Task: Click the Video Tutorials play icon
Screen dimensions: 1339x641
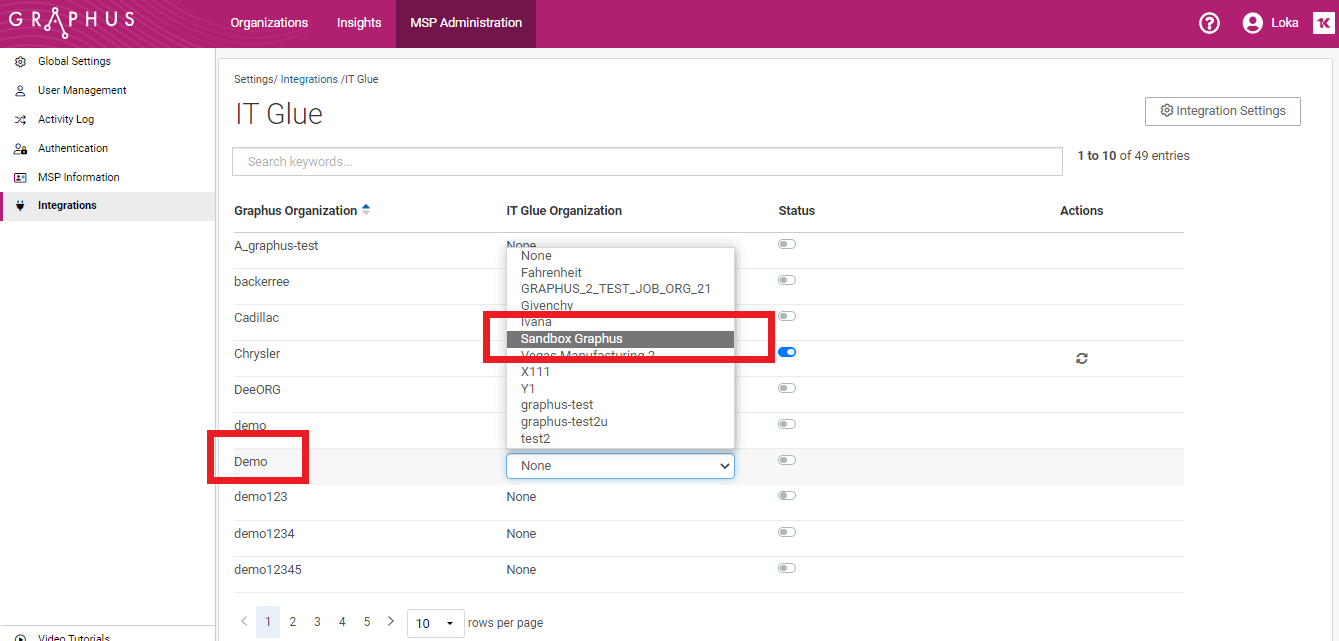Action: (20, 637)
